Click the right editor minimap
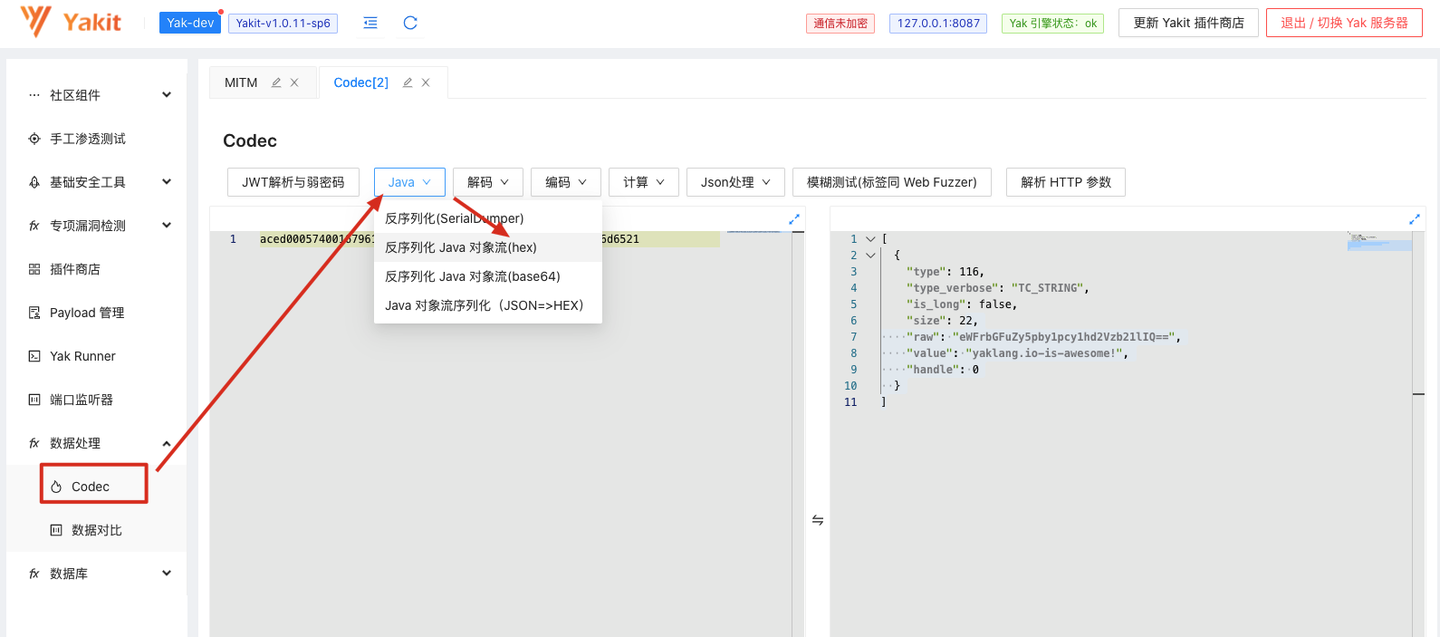1440x637 pixels. (x=1379, y=241)
